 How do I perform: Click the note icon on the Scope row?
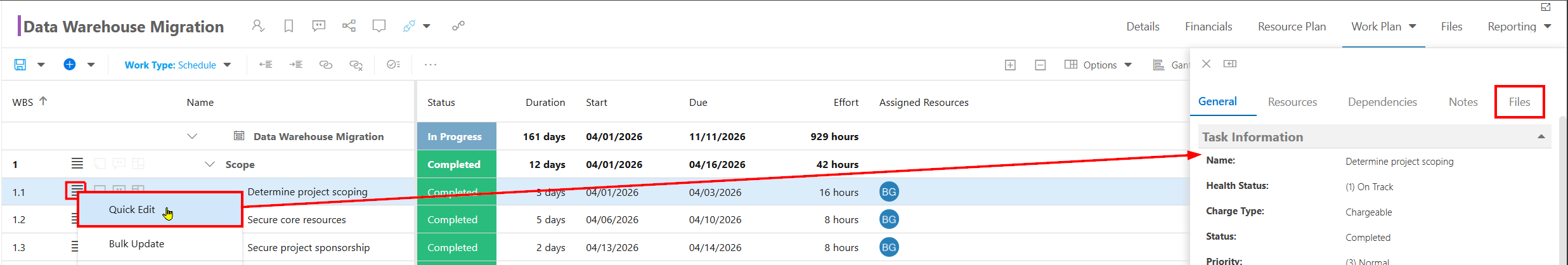click(100, 164)
